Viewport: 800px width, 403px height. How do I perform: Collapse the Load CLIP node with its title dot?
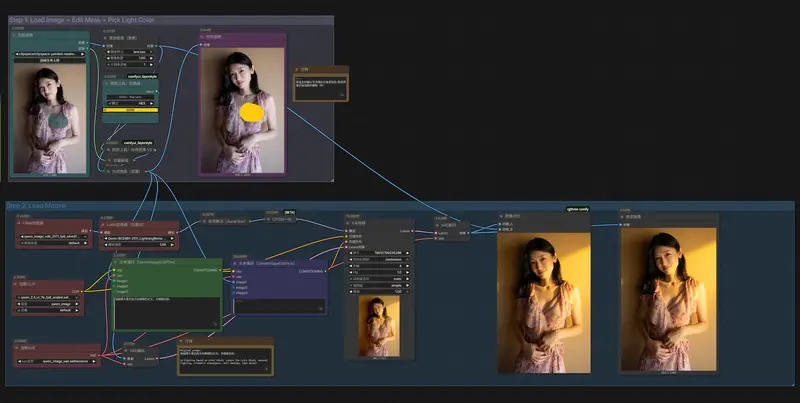coord(17,284)
